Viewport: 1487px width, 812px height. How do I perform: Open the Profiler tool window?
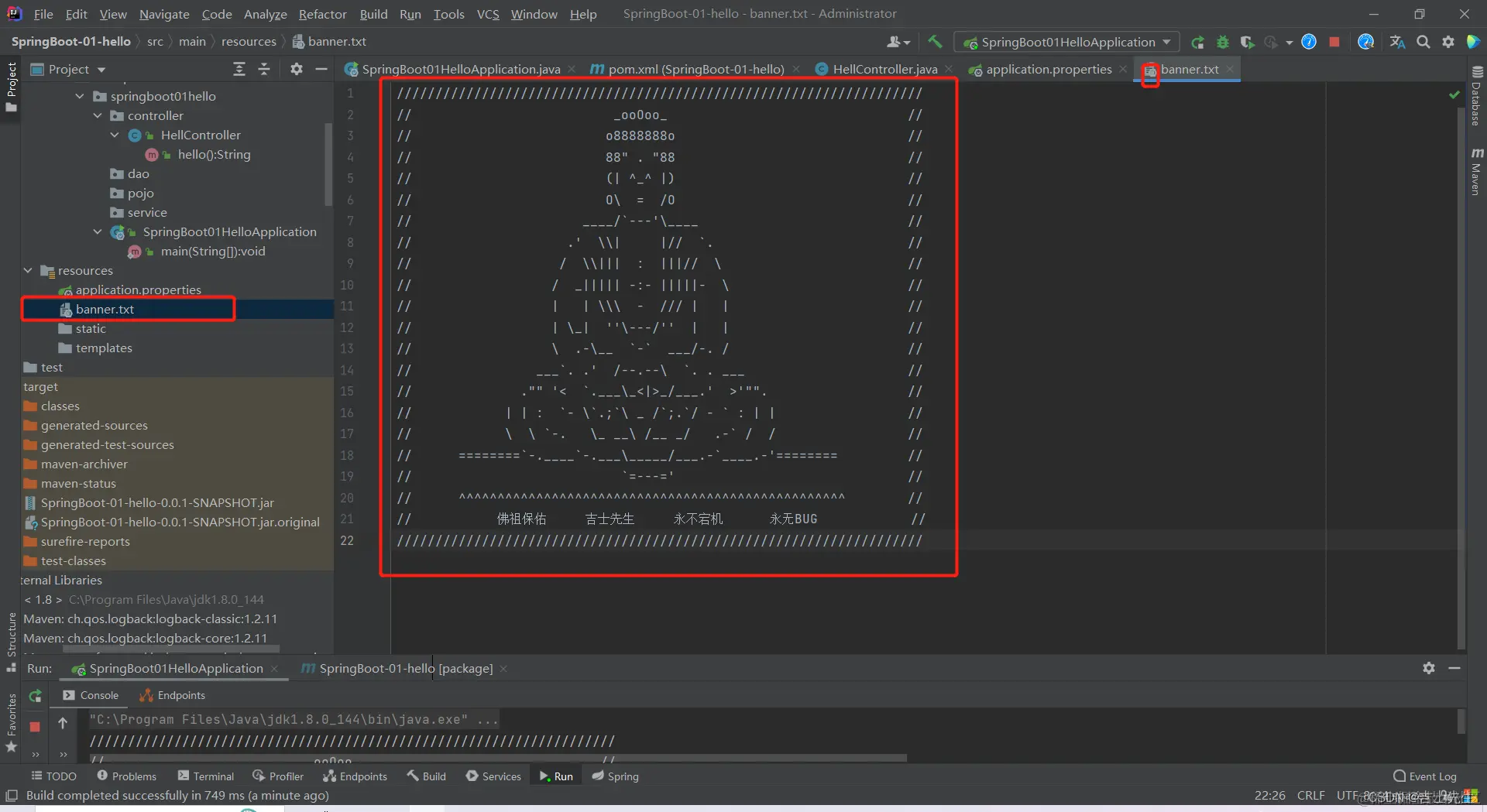tap(278, 776)
